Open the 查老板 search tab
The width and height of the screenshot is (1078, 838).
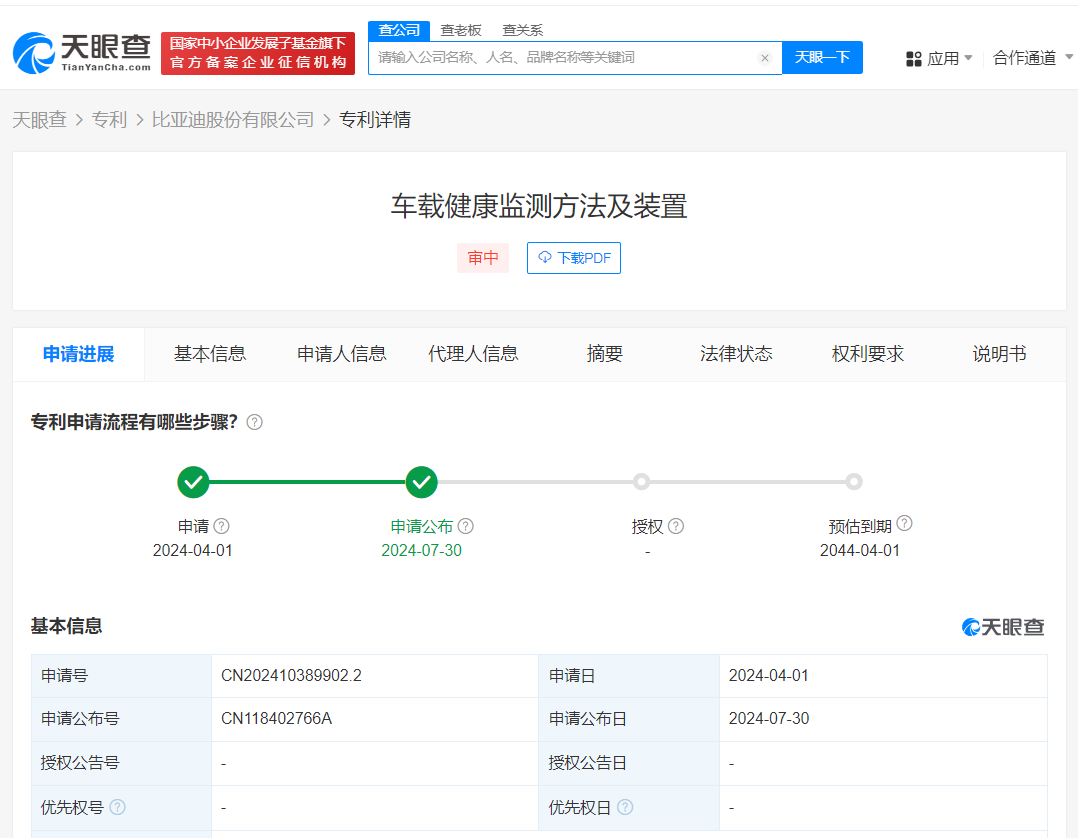460,30
